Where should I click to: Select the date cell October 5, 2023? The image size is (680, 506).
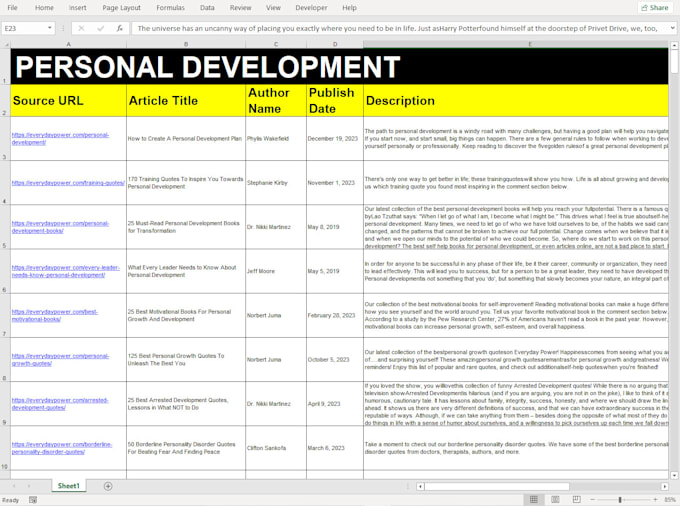click(334, 359)
